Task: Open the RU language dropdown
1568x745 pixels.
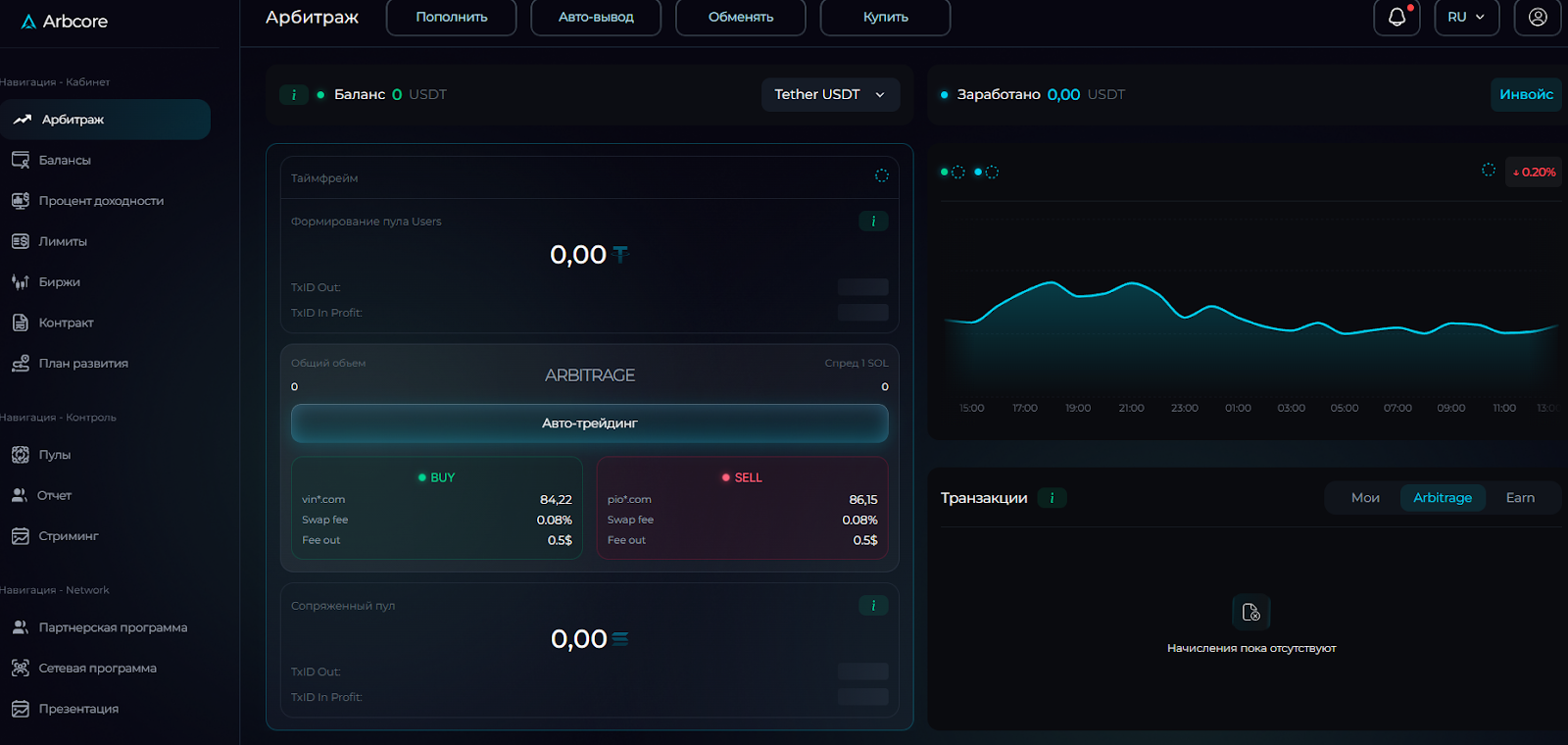Action: pyautogui.click(x=1466, y=18)
